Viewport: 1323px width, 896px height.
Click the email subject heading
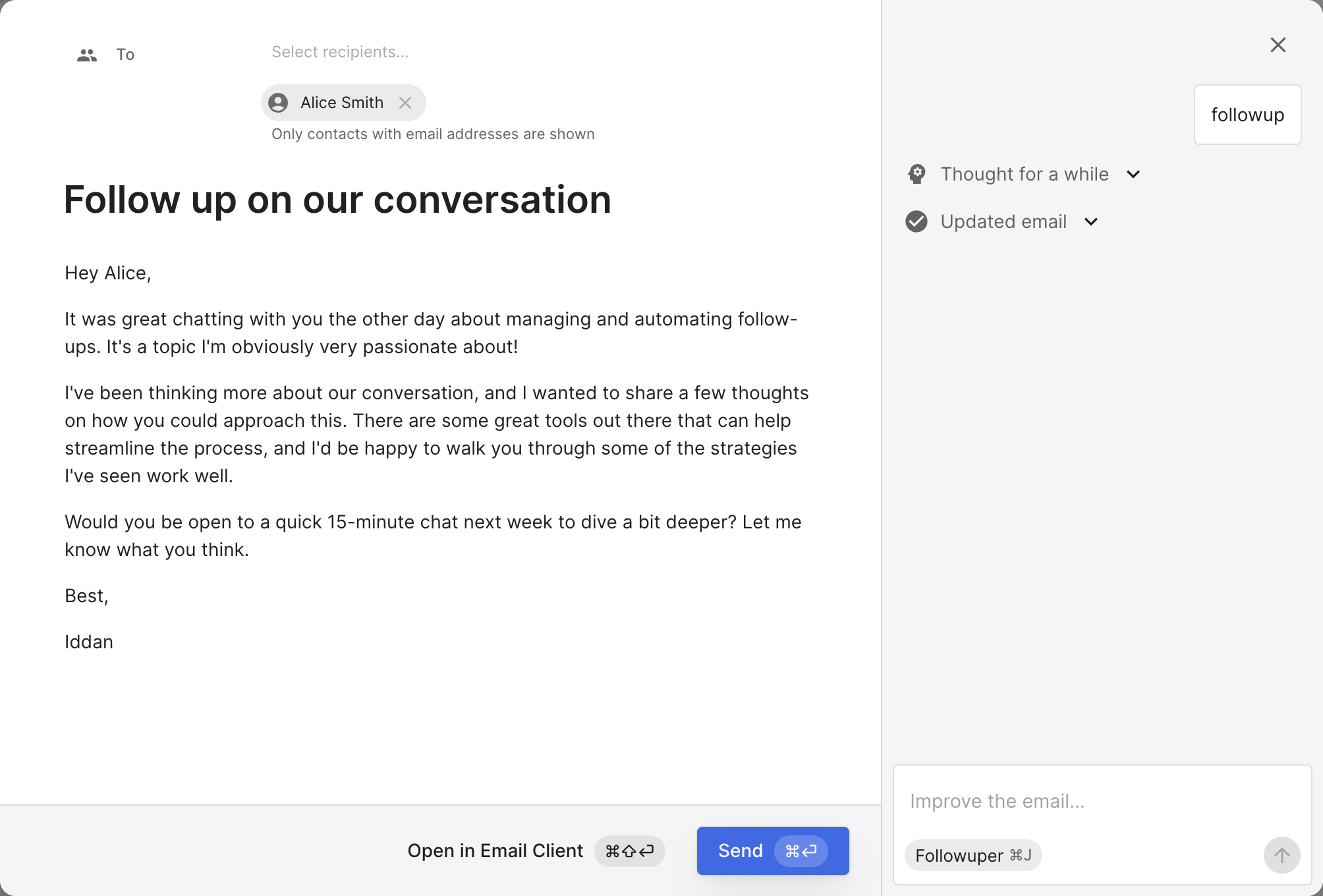(x=337, y=200)
